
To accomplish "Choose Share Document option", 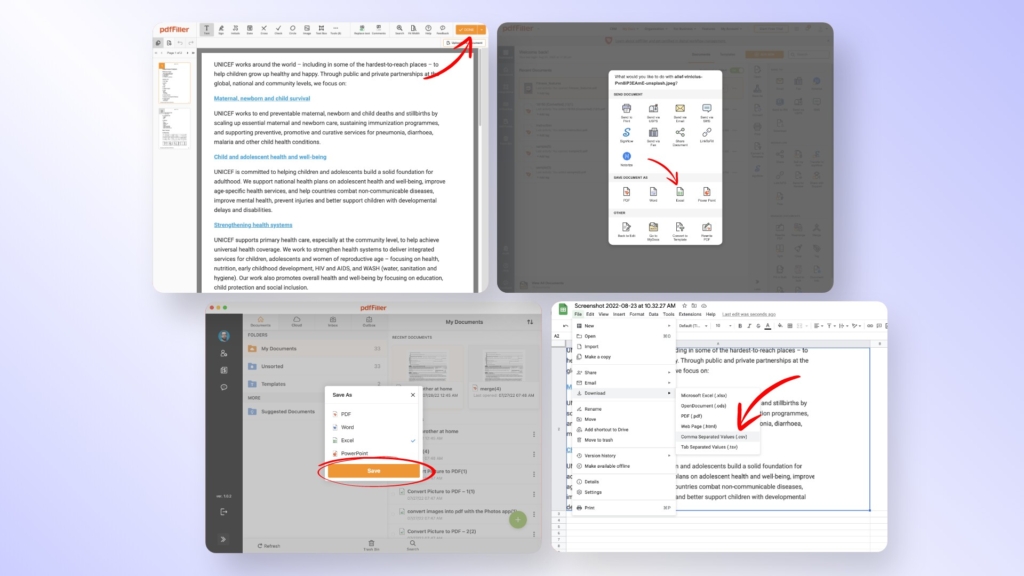I will tap(680, 136).
